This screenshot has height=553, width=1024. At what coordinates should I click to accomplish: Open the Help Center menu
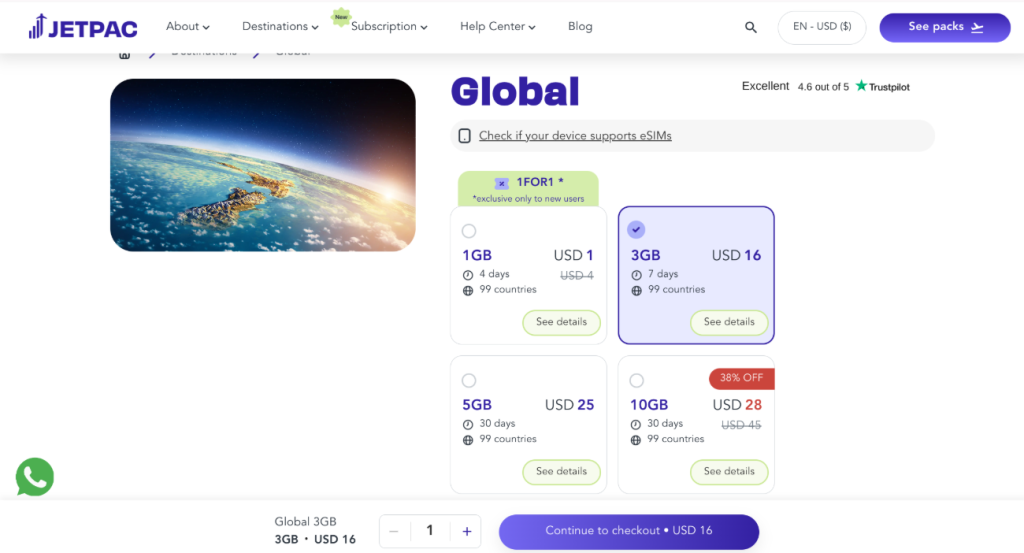coord(497,27)
